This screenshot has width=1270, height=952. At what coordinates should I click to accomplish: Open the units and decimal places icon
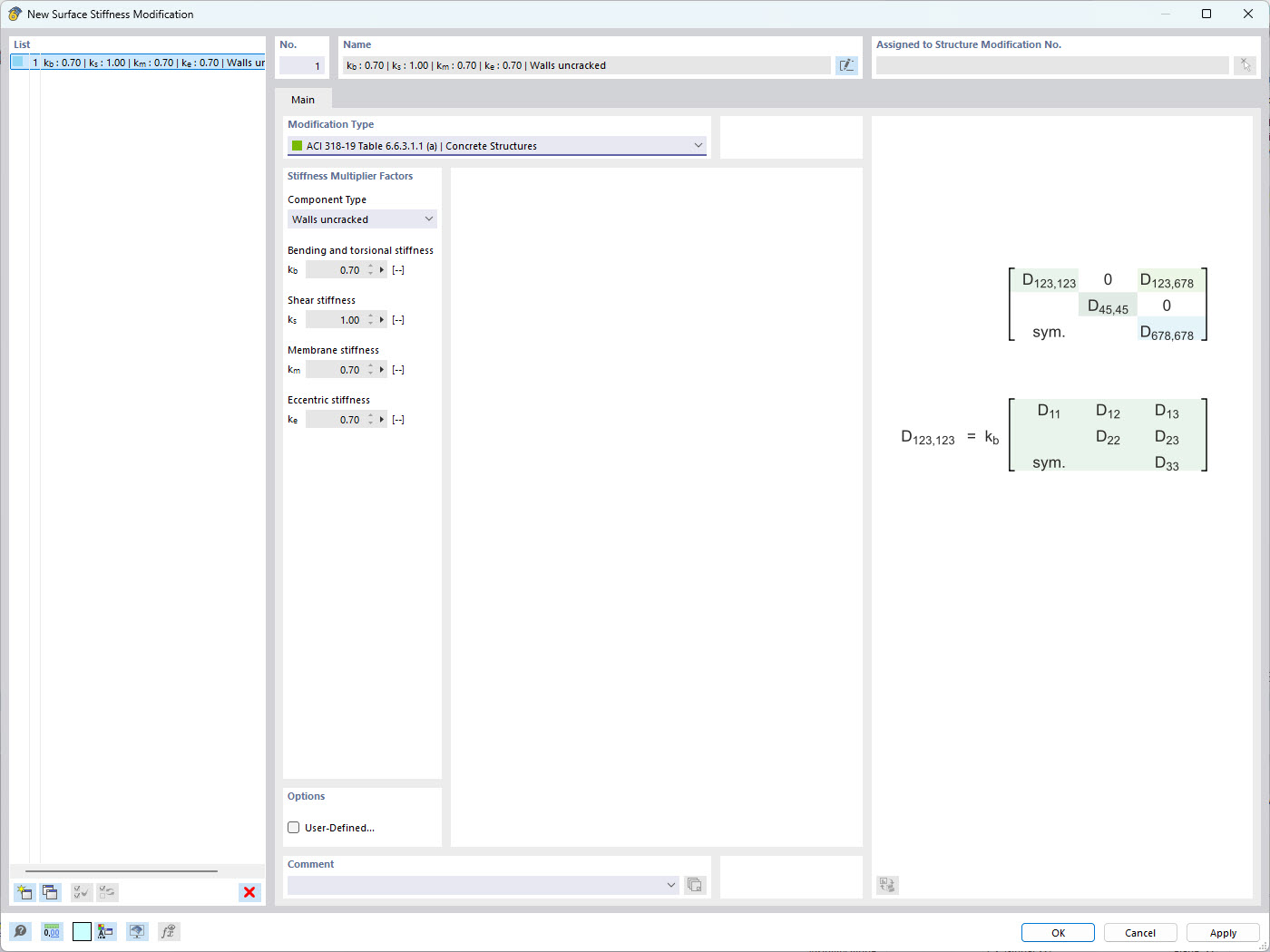click(52, 931)
